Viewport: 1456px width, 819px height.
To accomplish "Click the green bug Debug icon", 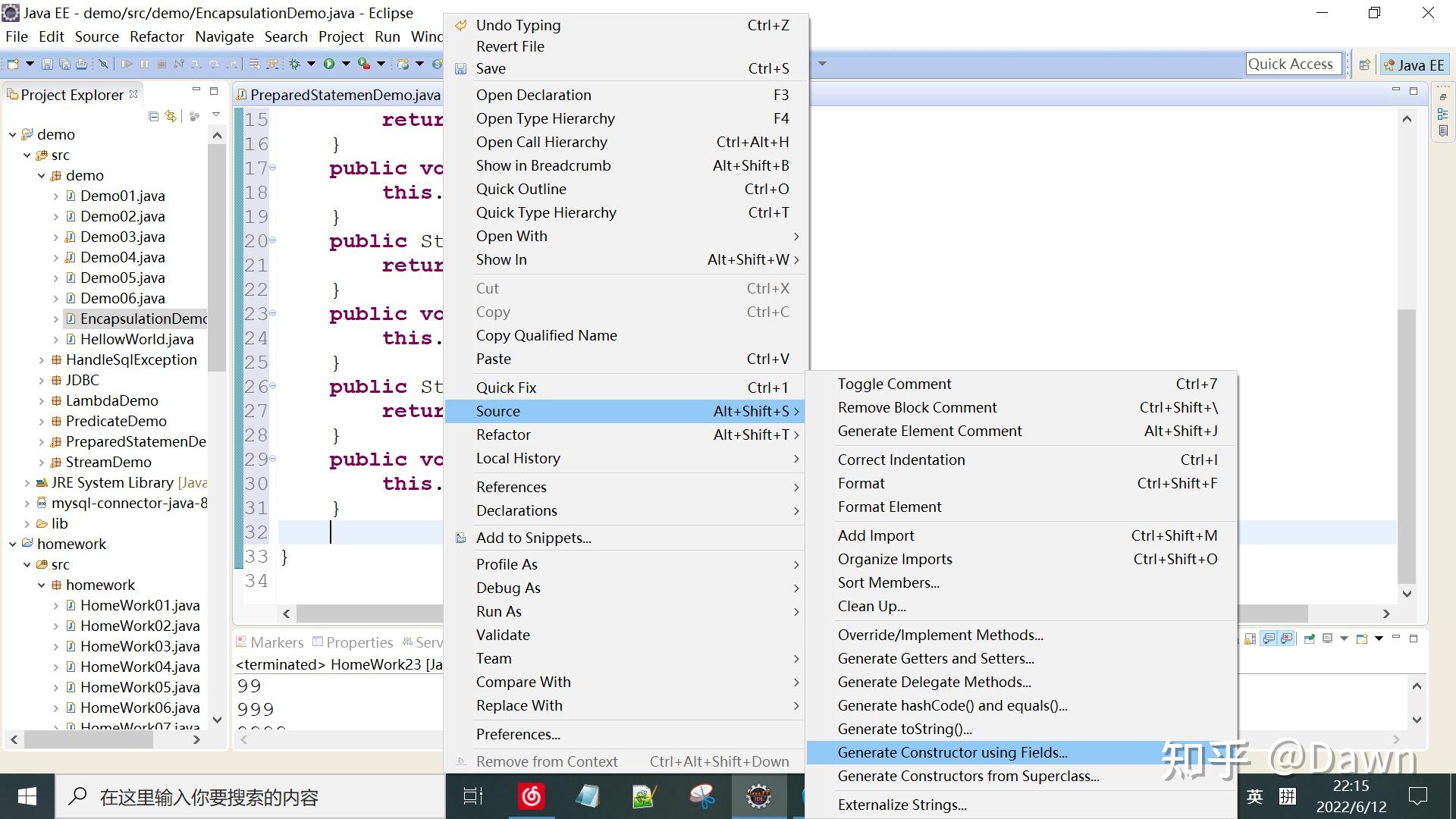I will pyautogui.click(x=294, y=64).
